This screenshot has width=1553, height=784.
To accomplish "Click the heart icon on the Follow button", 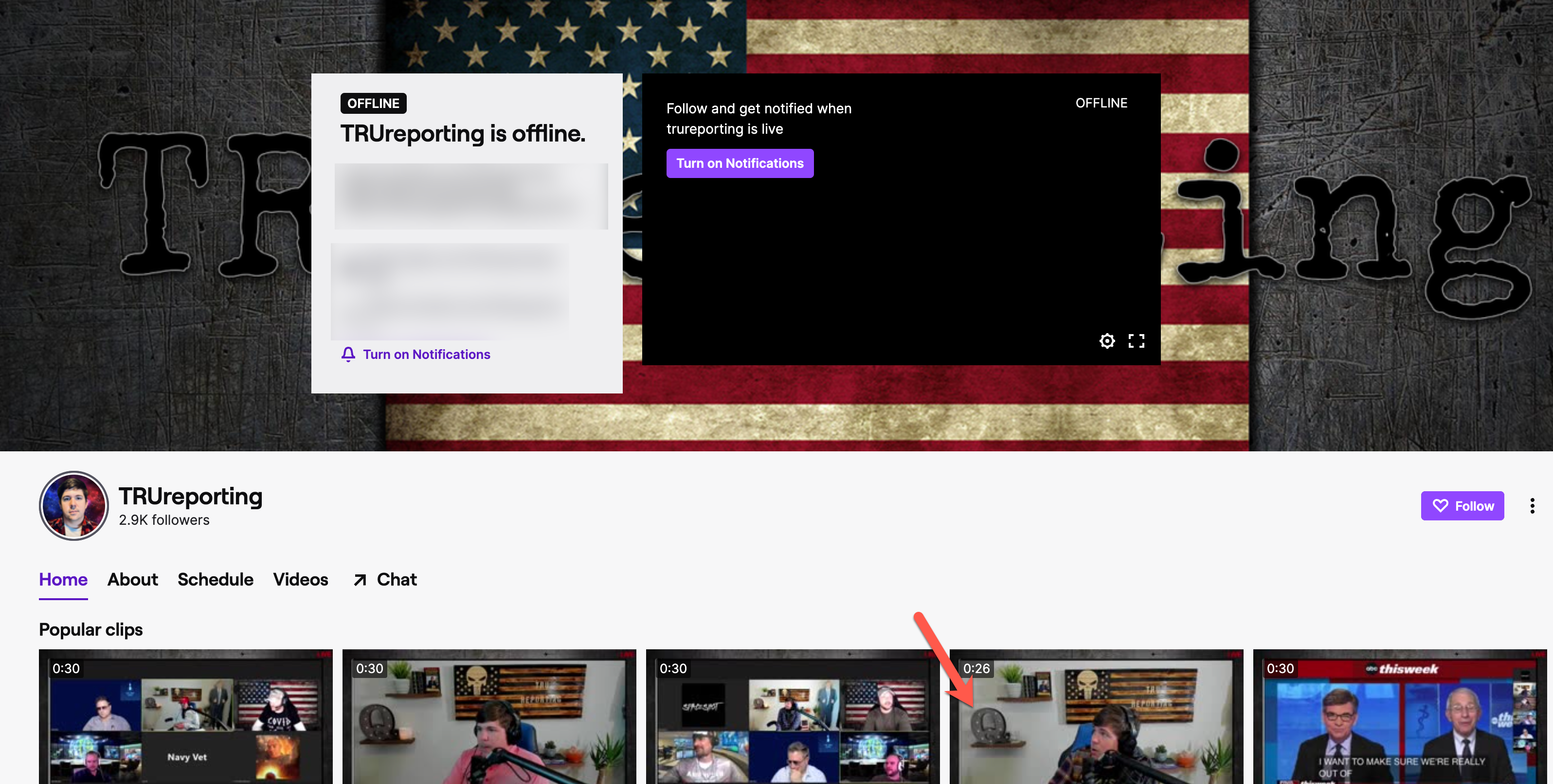I will click(1441, 506).
